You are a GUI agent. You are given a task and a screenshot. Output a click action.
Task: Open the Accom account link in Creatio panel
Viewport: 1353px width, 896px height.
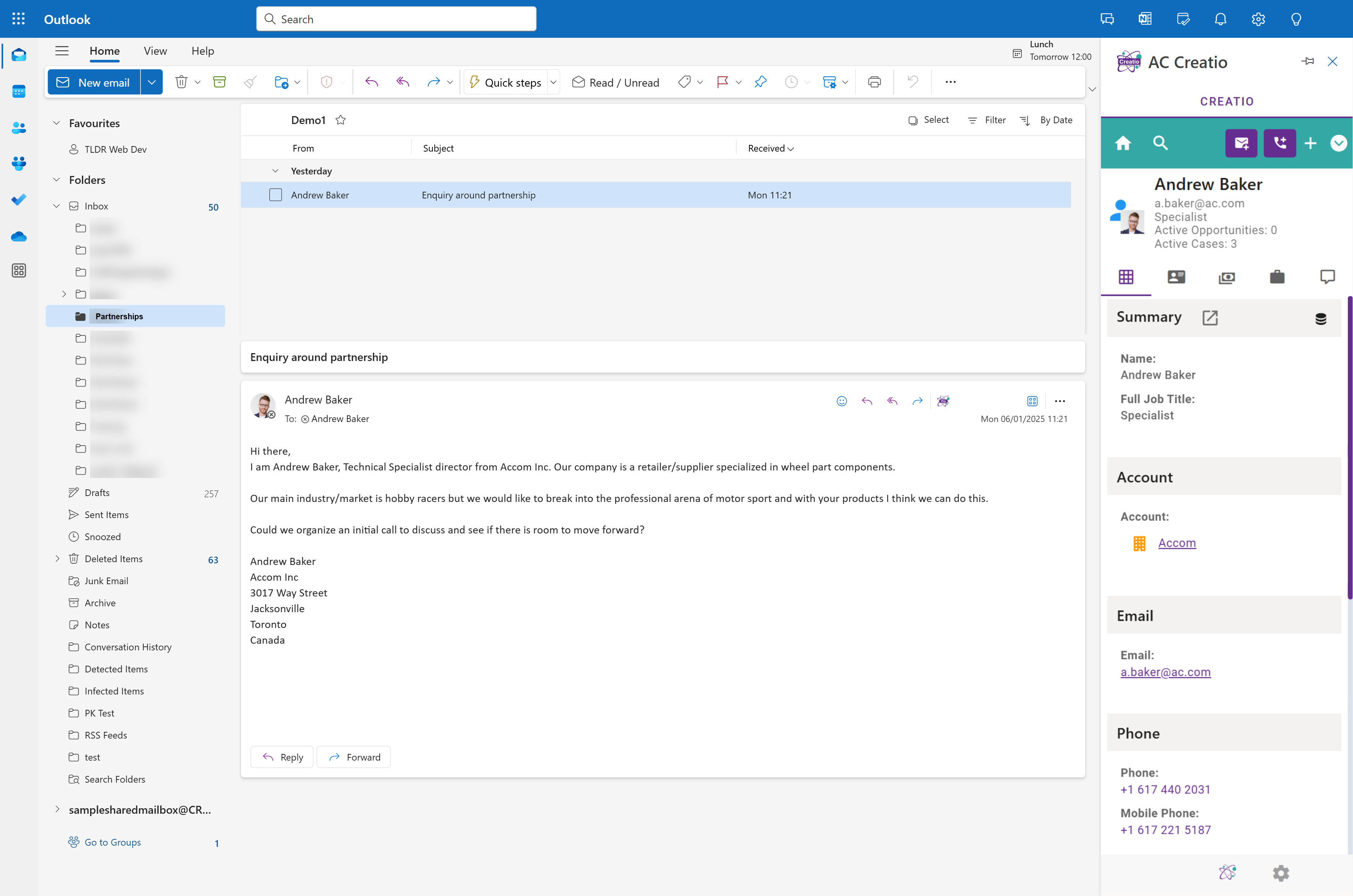coord(1177,543)
